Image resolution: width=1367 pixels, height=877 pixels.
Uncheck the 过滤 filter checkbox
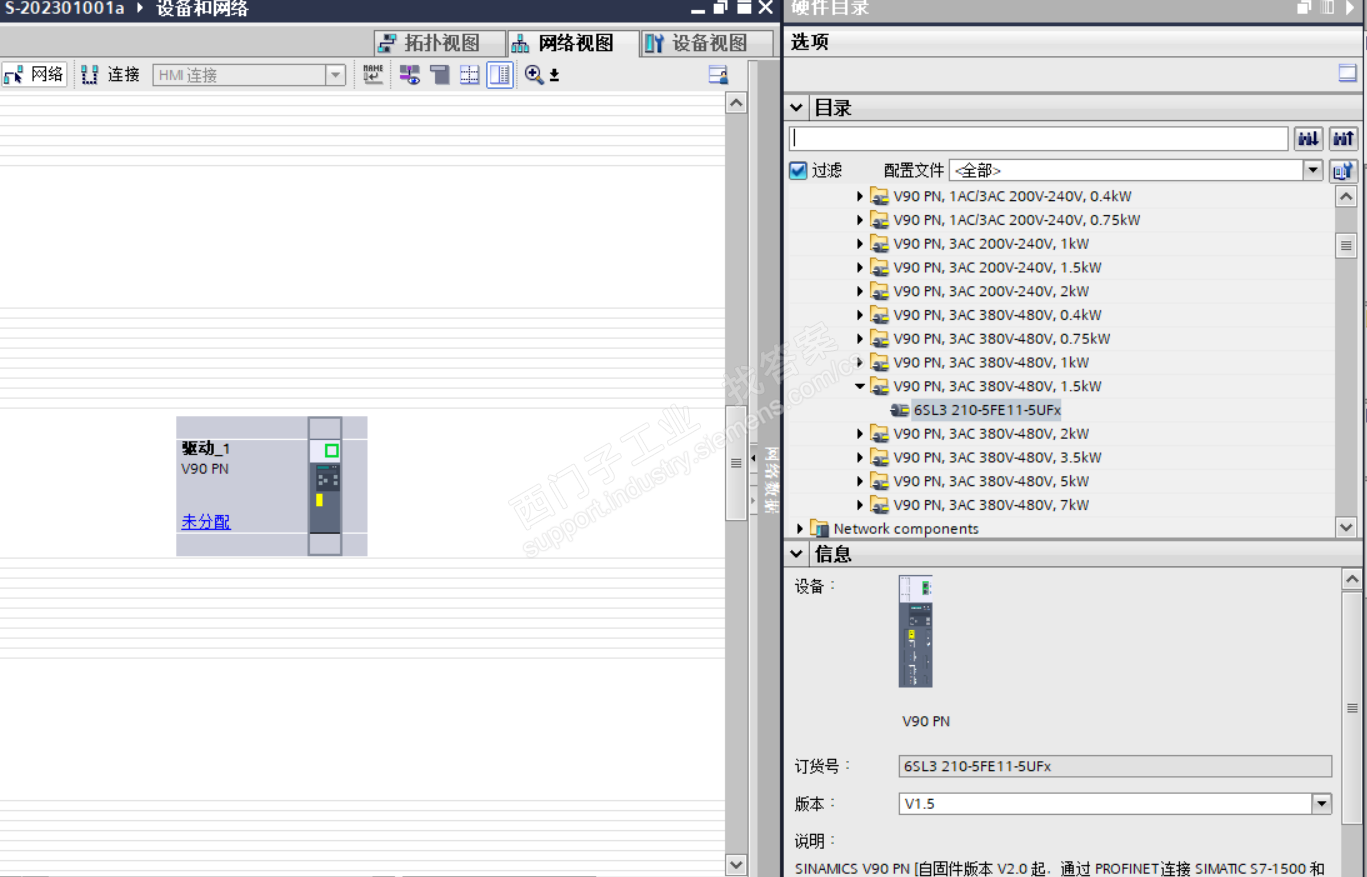(x=798, y=171)
